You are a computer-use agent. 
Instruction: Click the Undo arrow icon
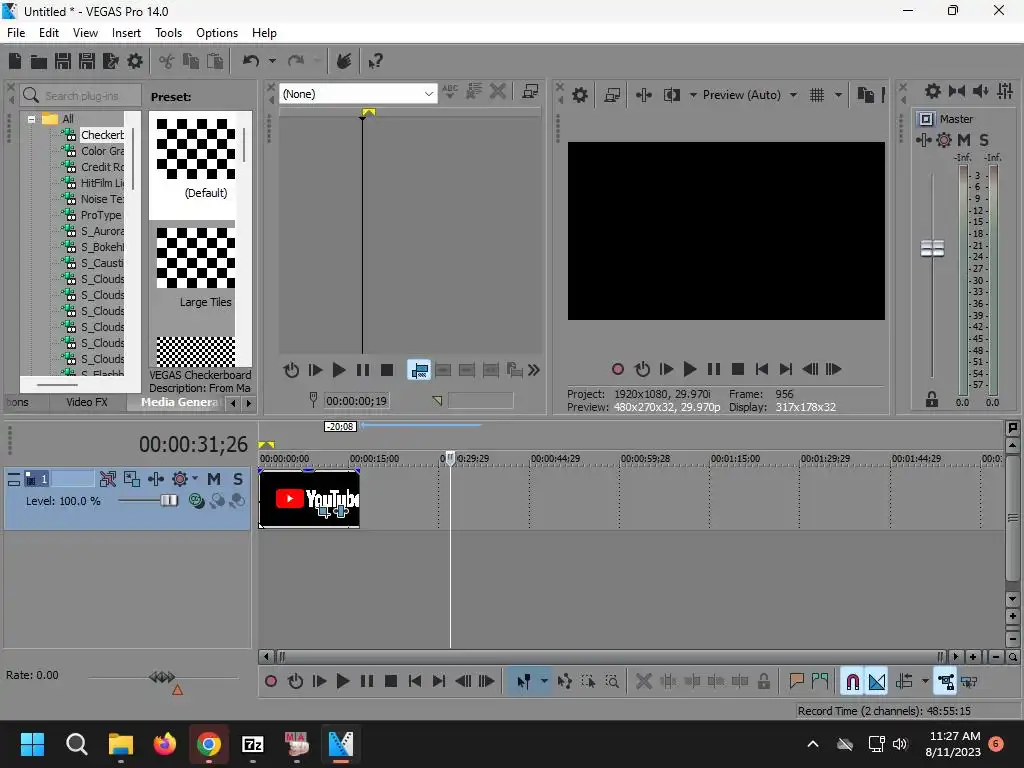click(x=251, y=61)
